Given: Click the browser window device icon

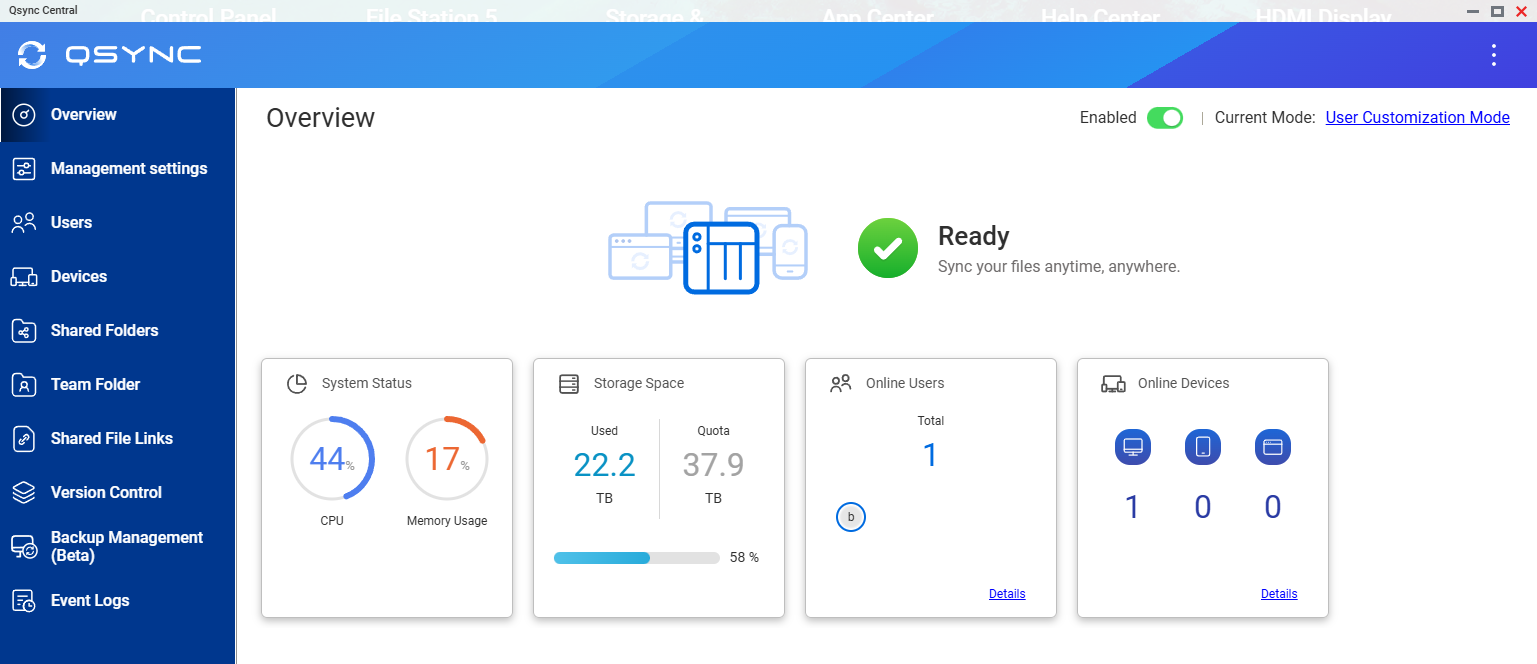Looking at the screenshot, I should (1273, 447).
